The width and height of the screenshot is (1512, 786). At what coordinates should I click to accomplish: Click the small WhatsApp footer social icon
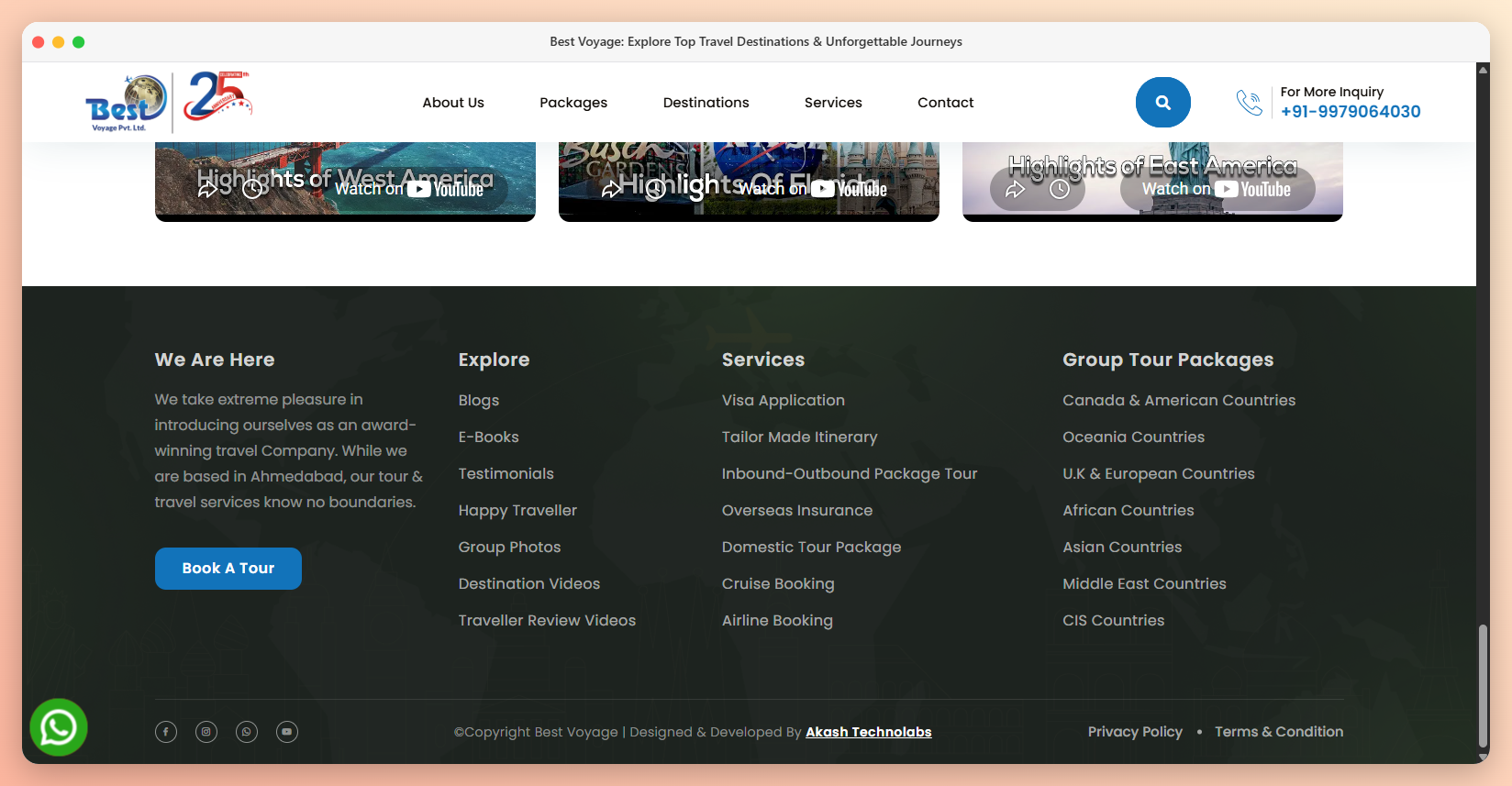coord(247,732)
